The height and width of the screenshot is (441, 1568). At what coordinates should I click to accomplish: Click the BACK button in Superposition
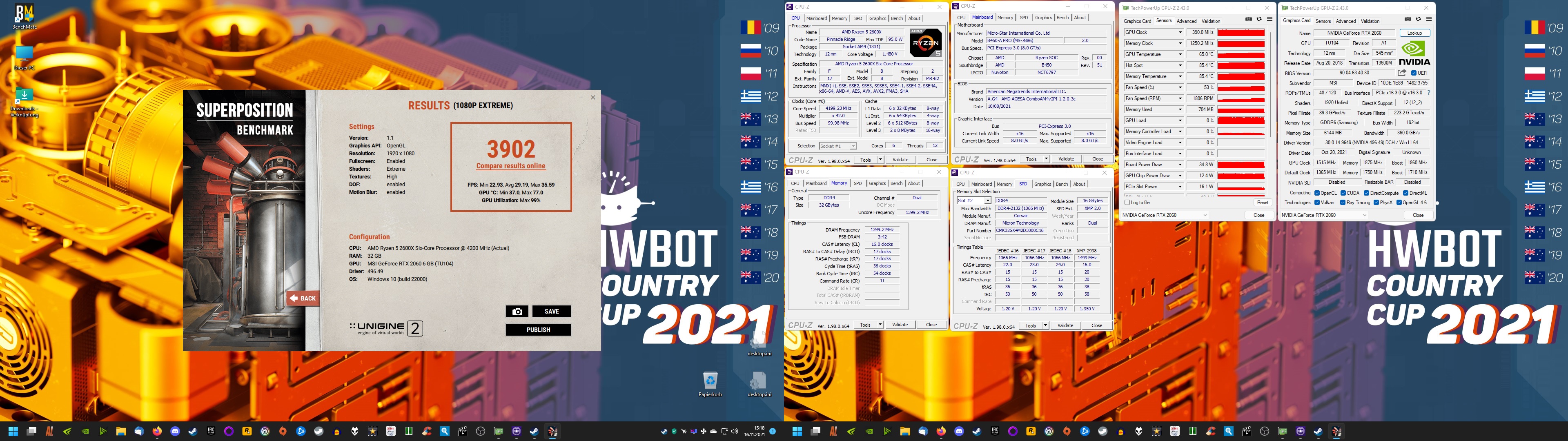click(303, 298)
